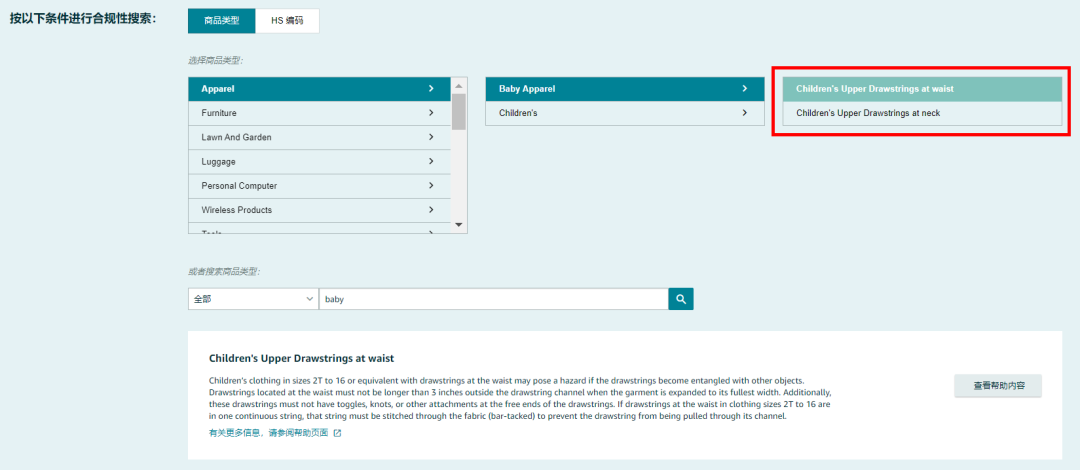Open external link icon beside help page link
Screen dimensions: 1080x470
[x=337, y=433]
